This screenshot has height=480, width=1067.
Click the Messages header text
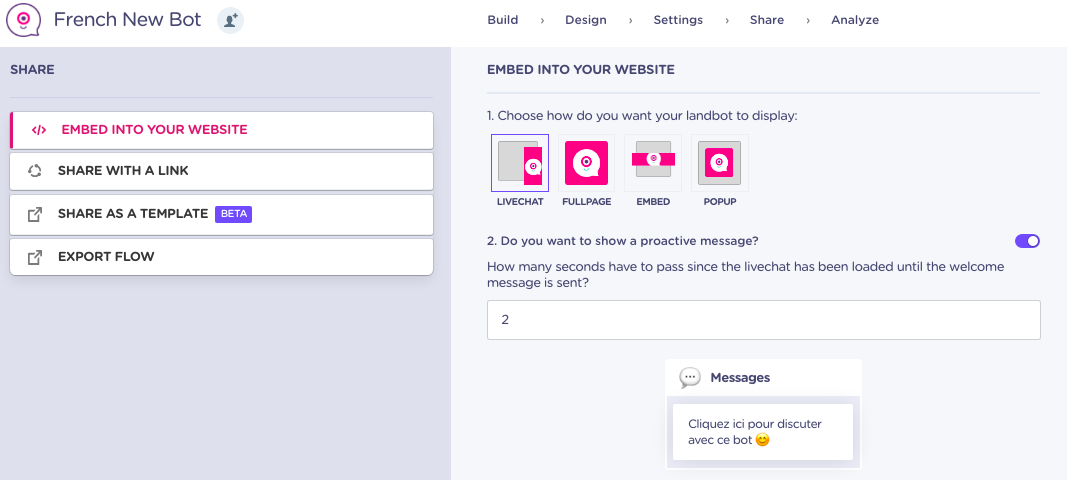[x=740, y=377]
